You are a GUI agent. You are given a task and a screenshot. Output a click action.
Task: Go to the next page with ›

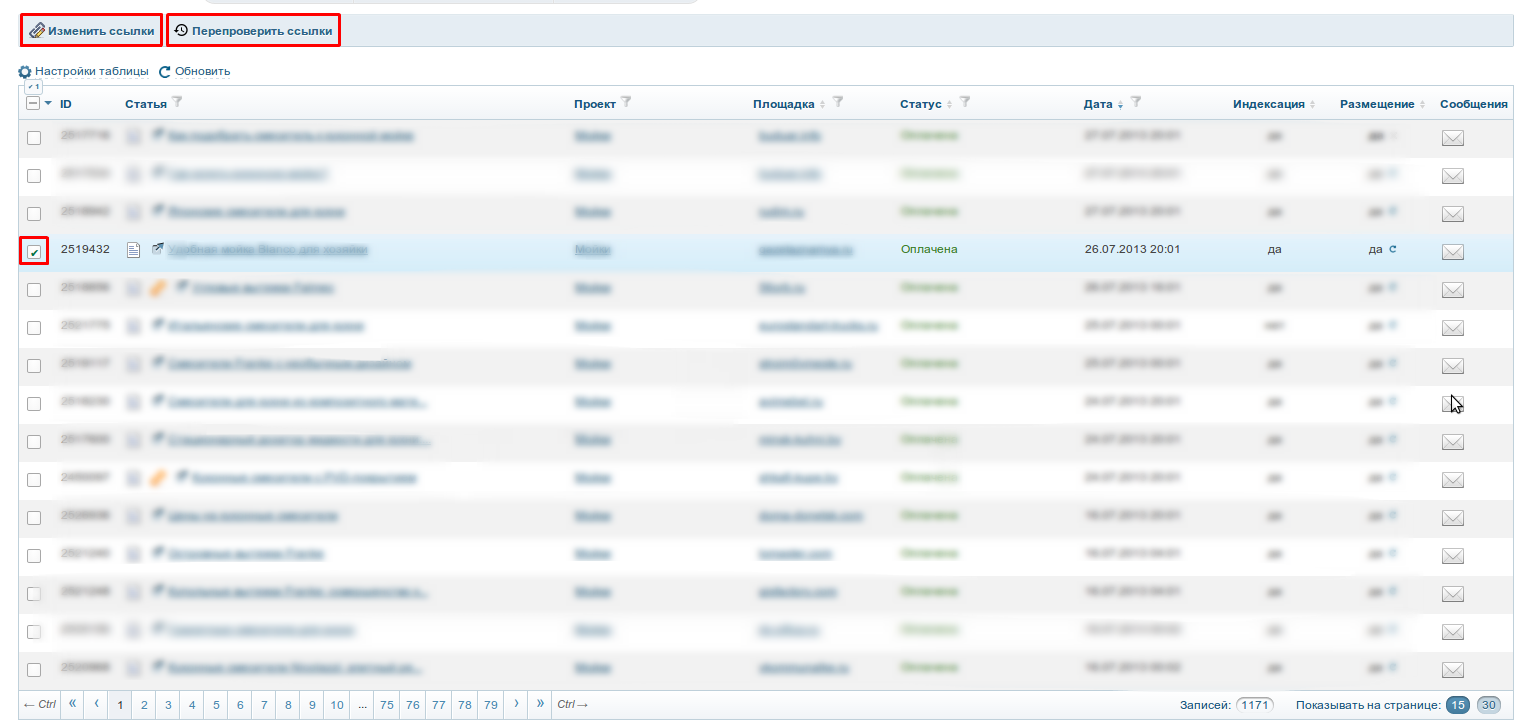point(516,704)
